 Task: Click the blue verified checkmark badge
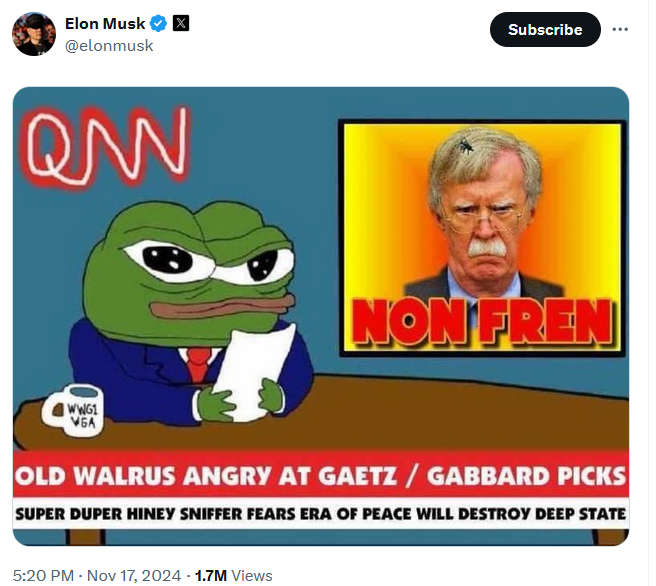(159, 24)
